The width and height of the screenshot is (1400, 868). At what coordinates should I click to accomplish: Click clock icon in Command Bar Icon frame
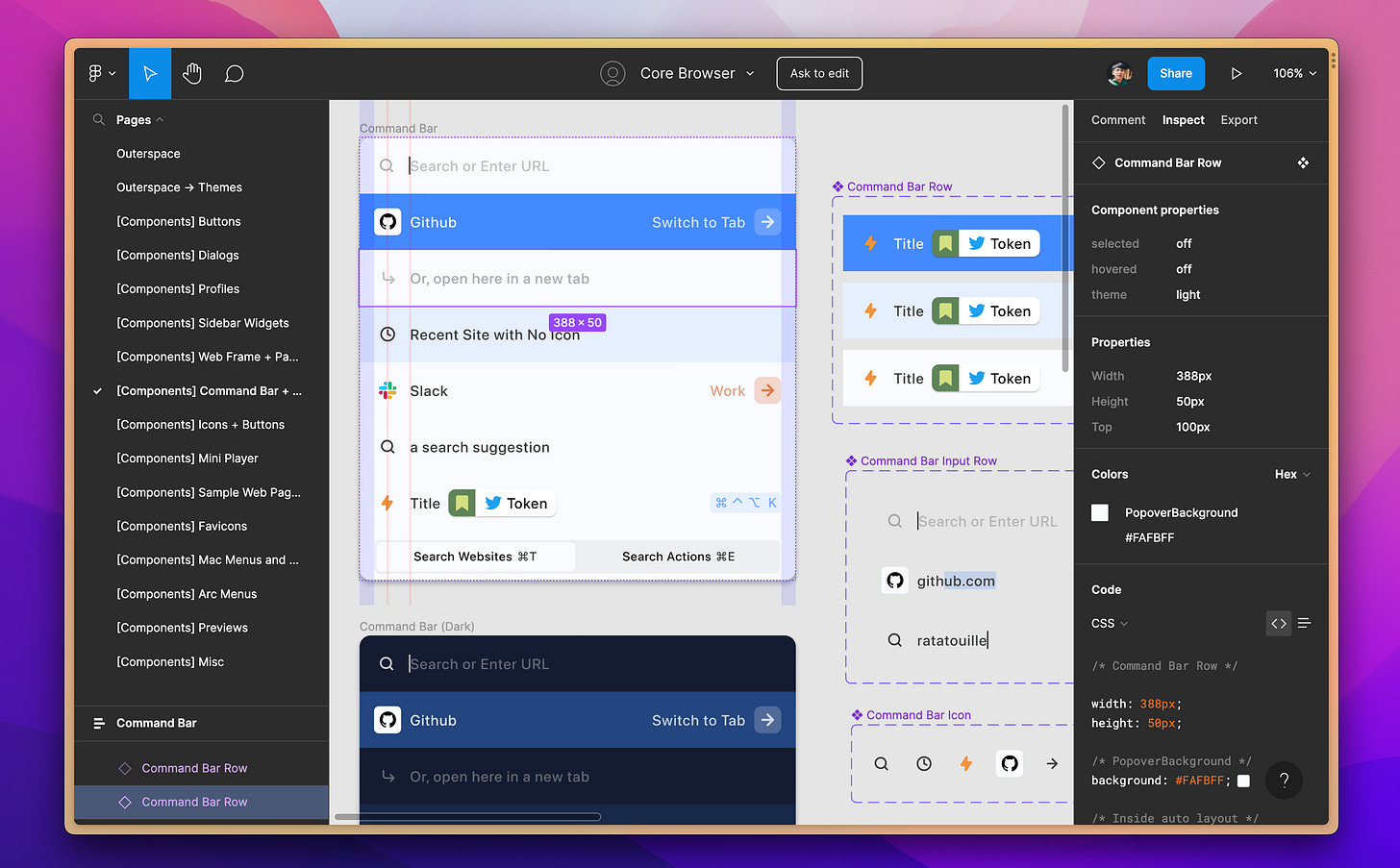coord(924,763)
